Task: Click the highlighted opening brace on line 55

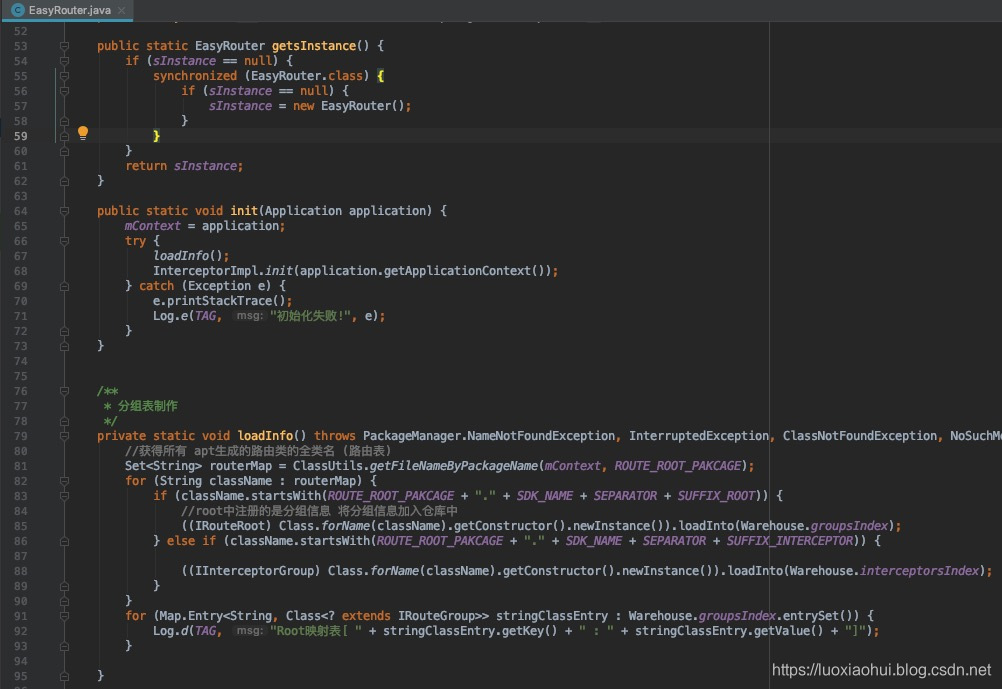Action: [380, 76]
